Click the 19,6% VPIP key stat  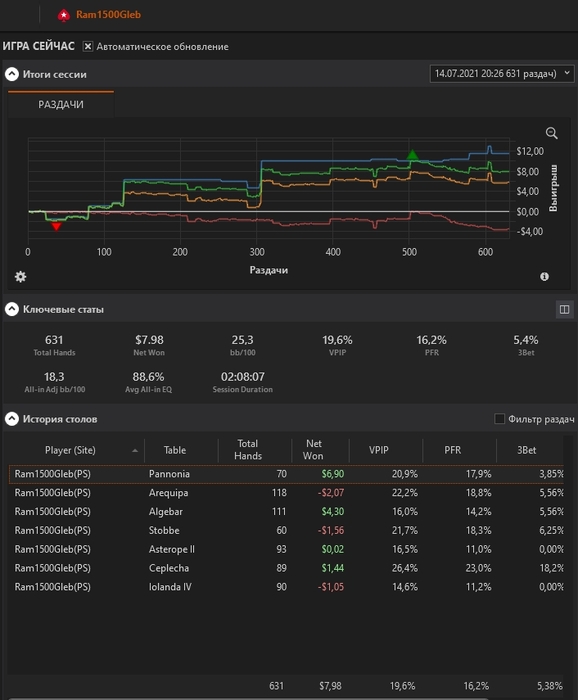point(337,340)
